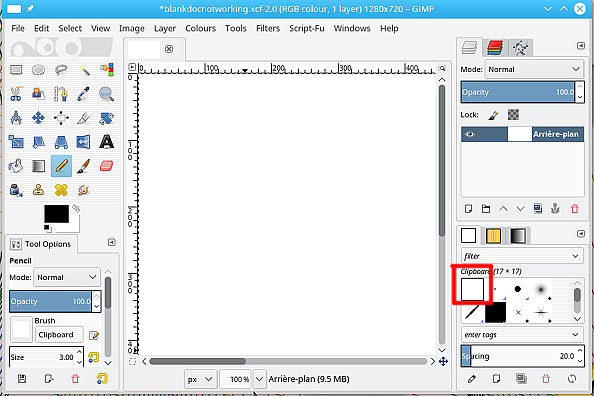The width and height of the screenshot is (594, 396).
Task: Select the Perspective tool
Action: [61, 142]
